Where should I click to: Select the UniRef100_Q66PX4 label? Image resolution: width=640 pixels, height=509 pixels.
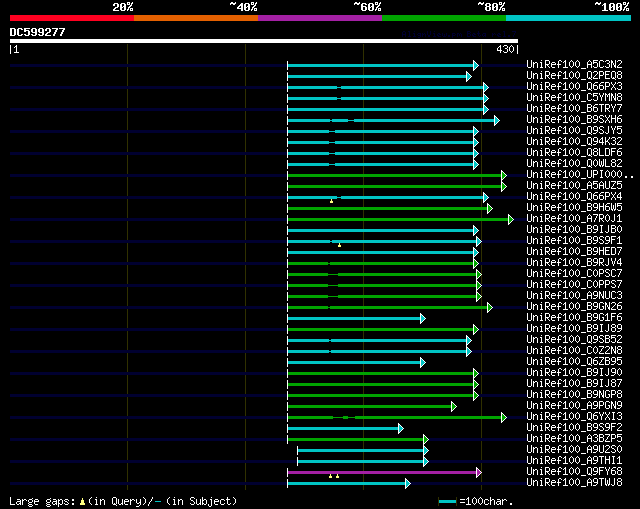coord(574,196)
